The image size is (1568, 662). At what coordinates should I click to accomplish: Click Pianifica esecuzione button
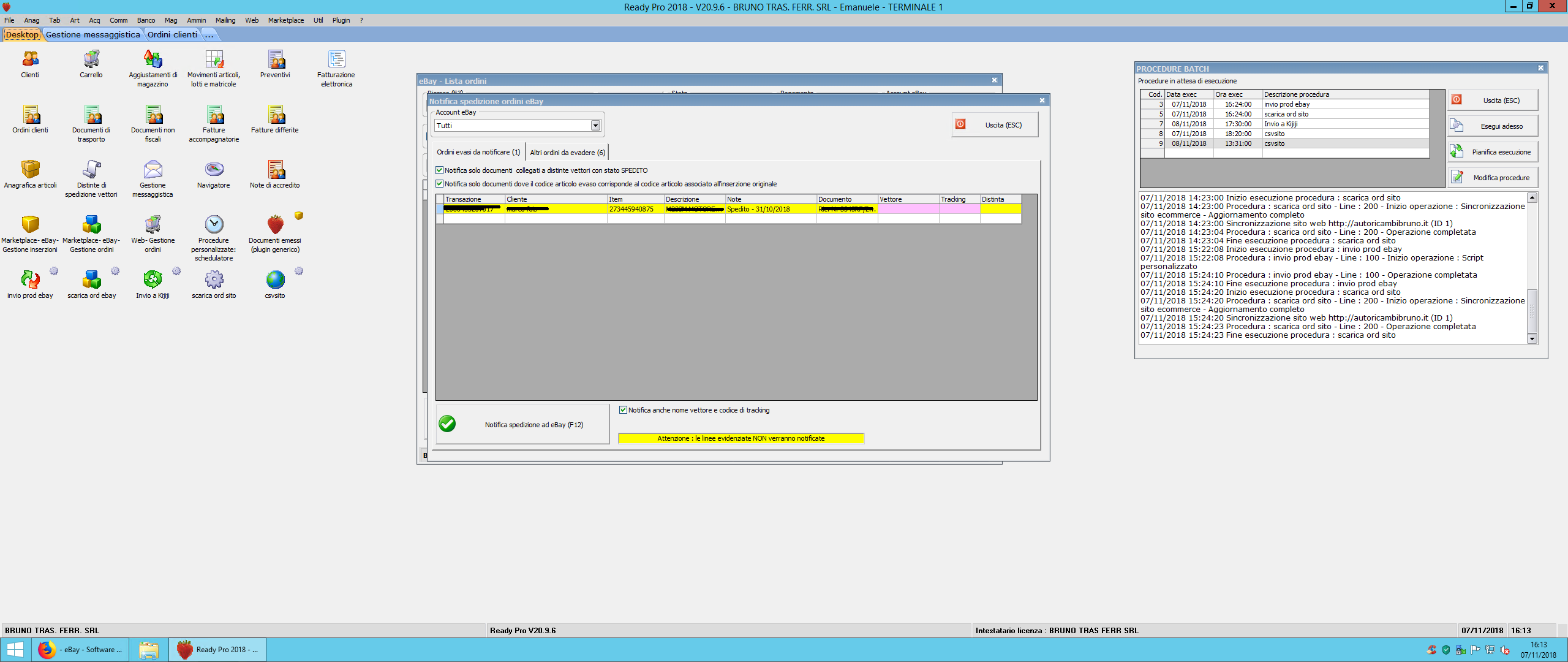[x=1492, y=152]
